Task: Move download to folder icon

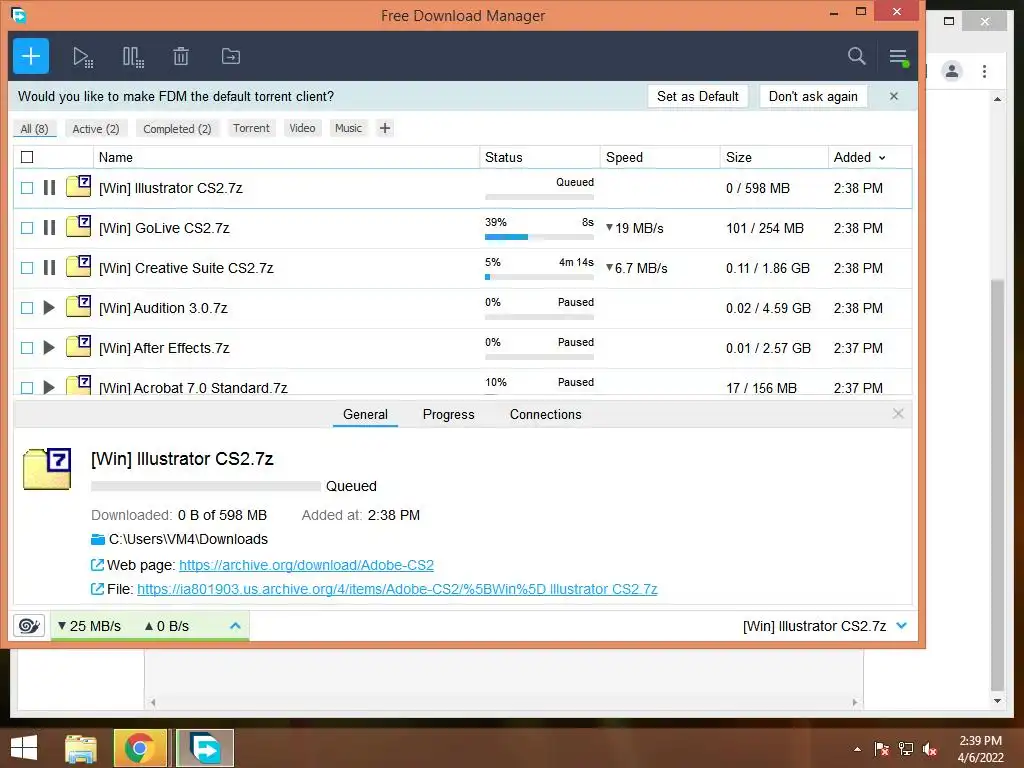Action: click(x=231, y=57)
